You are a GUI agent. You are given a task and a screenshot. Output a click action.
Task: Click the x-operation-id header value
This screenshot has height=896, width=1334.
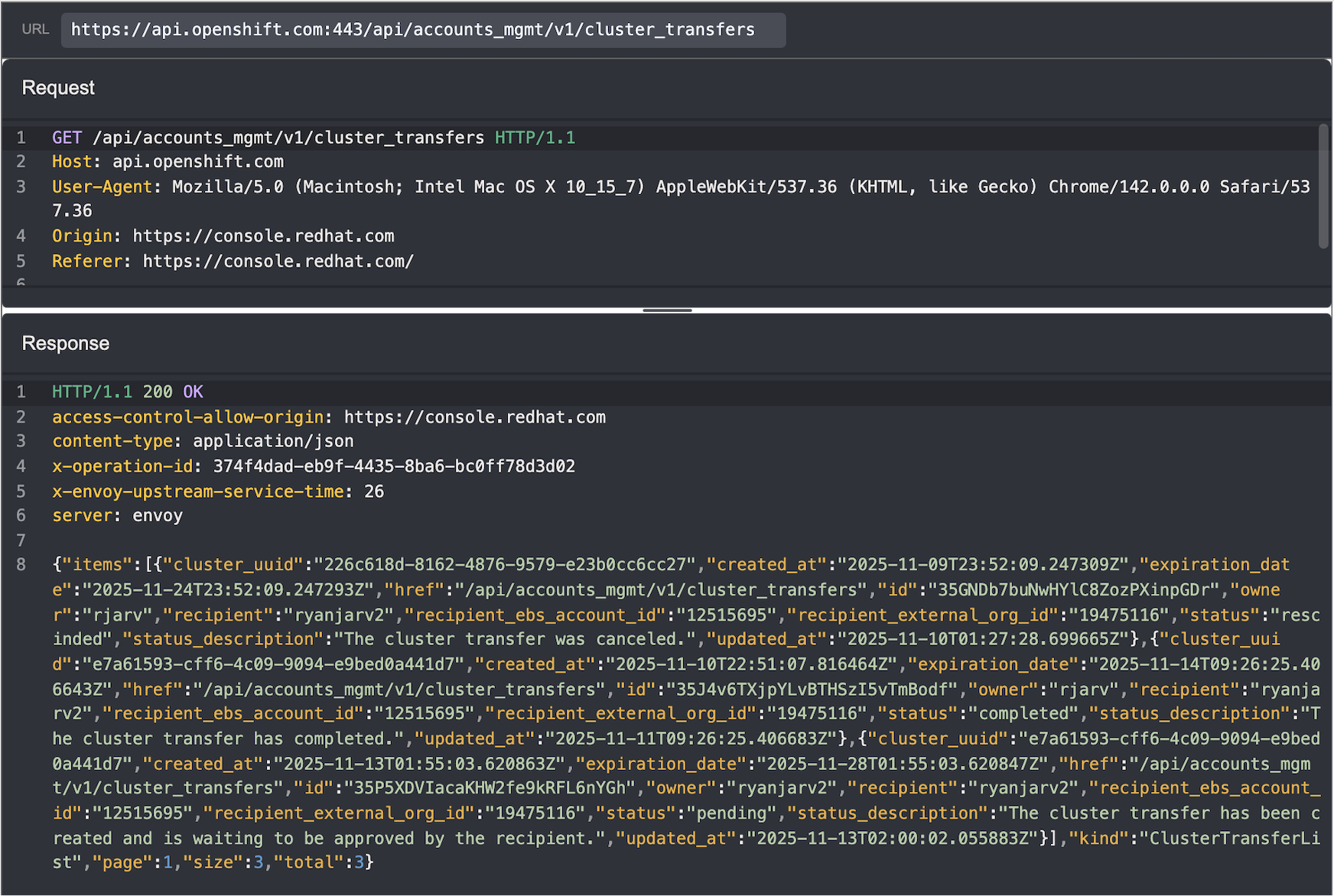pyautogui.click(x=398, y=466)
